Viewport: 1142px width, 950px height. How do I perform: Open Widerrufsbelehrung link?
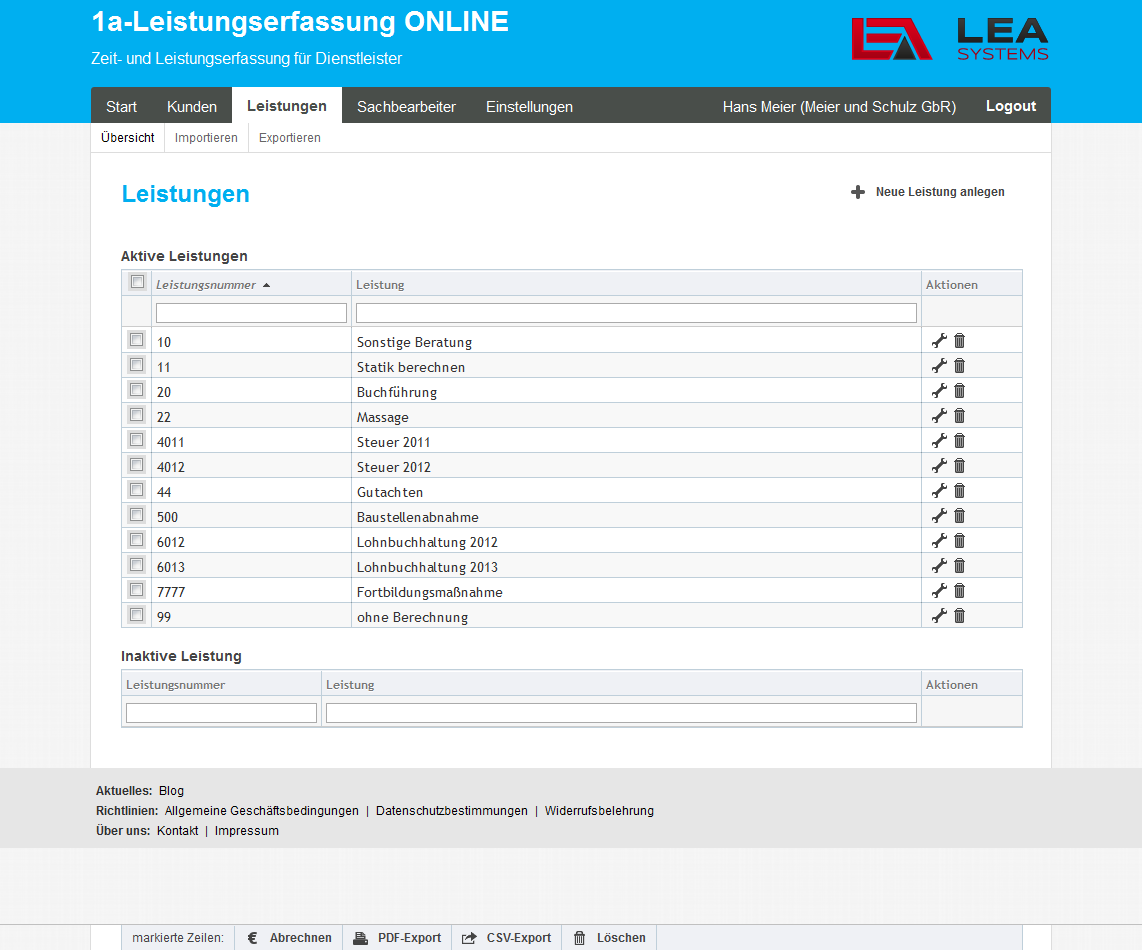pyautogui.click(x=599, y=811)
